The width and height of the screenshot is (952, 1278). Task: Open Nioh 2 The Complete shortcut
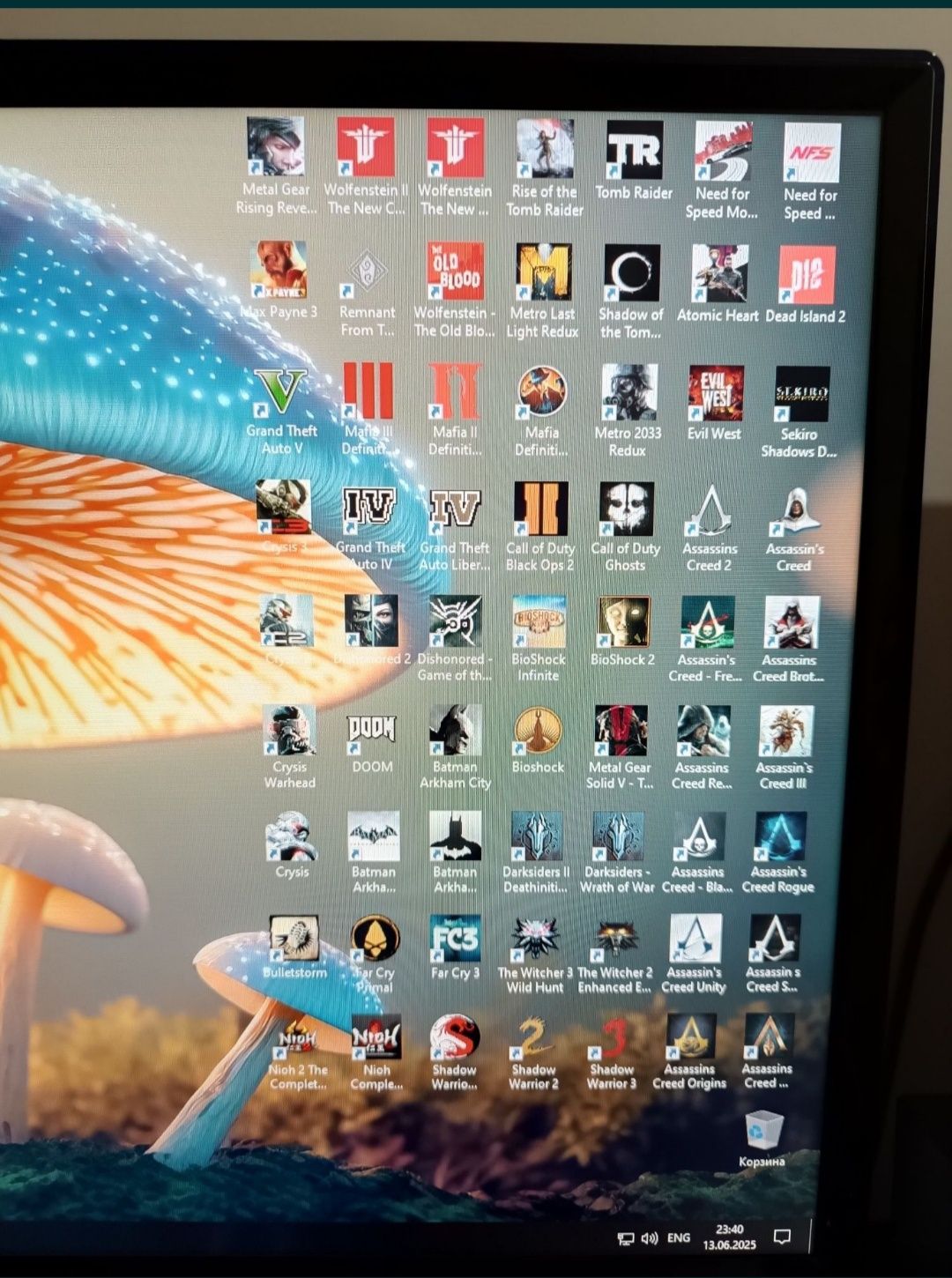[297, 1038]
